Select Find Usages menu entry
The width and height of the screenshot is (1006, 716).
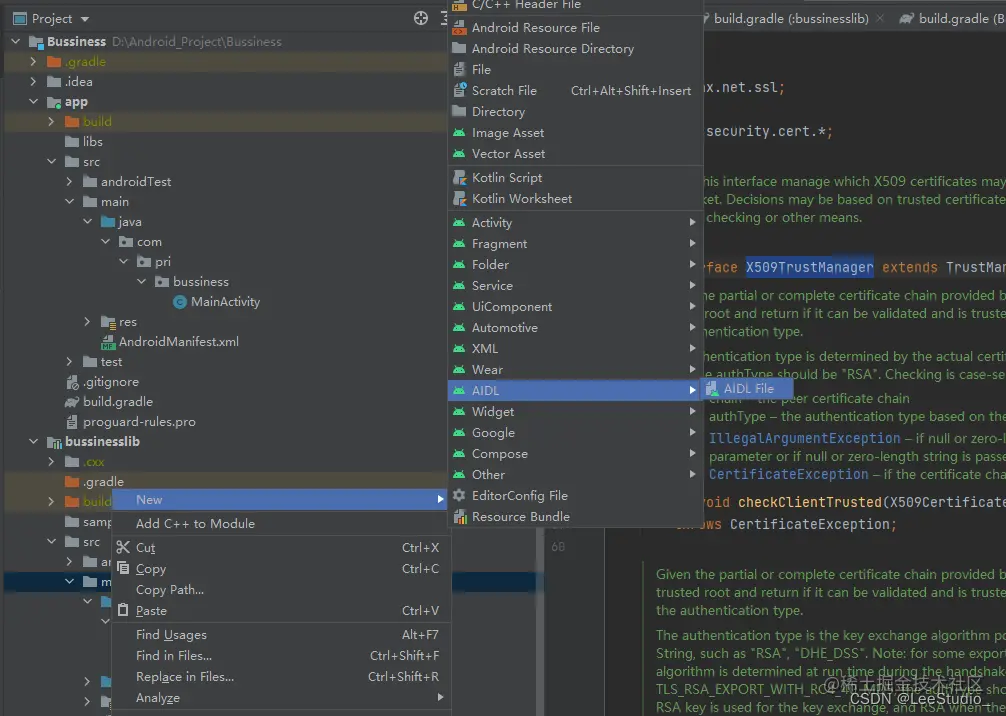(x=280, y=635)
